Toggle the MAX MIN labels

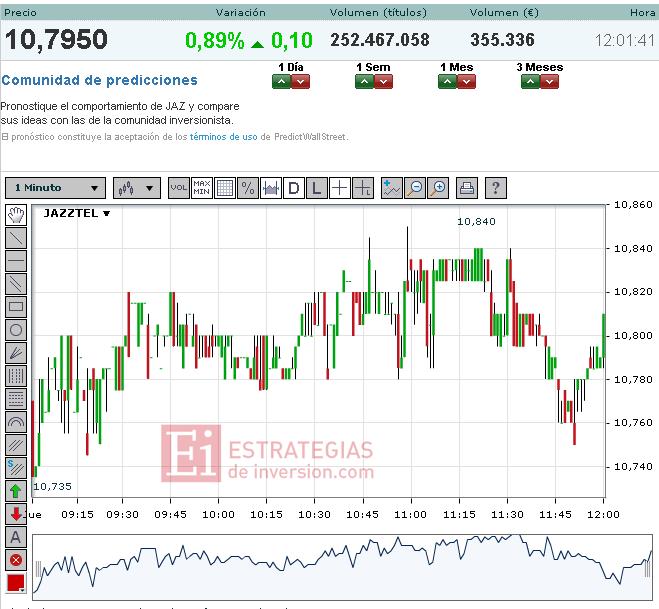pyautogui.click(x=202, y=187)
